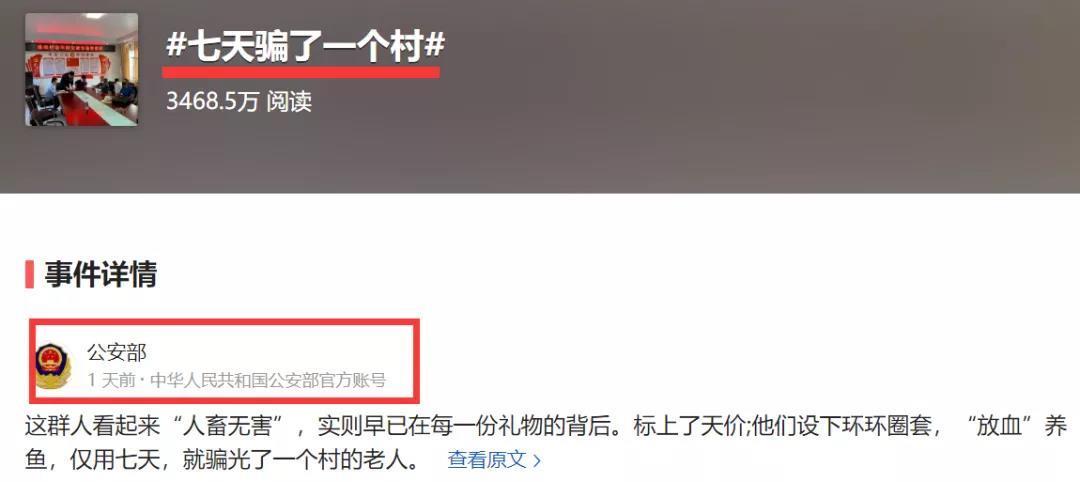The height and width of the screenshot is (482, 1080).
Task: Open the meeting room topic thumbnail
Action: coord(81,70)
